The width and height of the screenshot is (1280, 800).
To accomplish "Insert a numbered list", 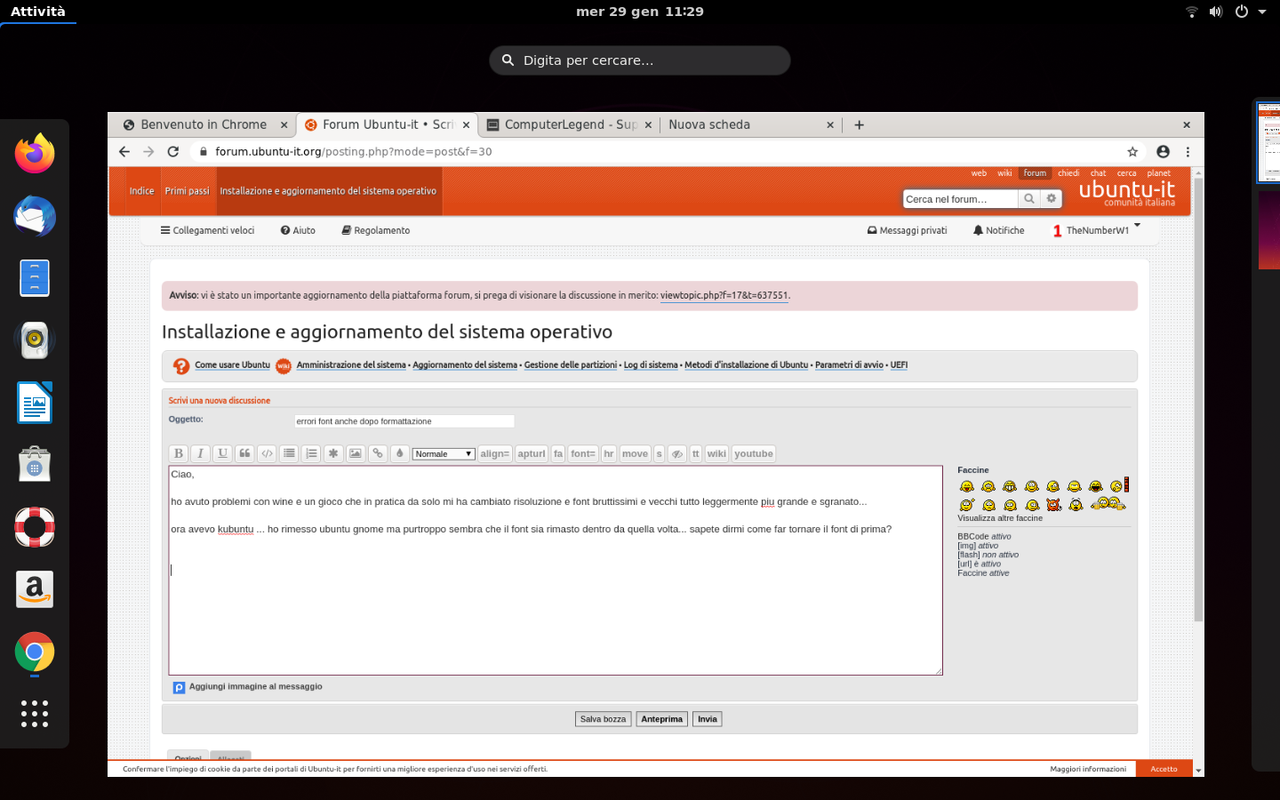I will click(311, 453).
